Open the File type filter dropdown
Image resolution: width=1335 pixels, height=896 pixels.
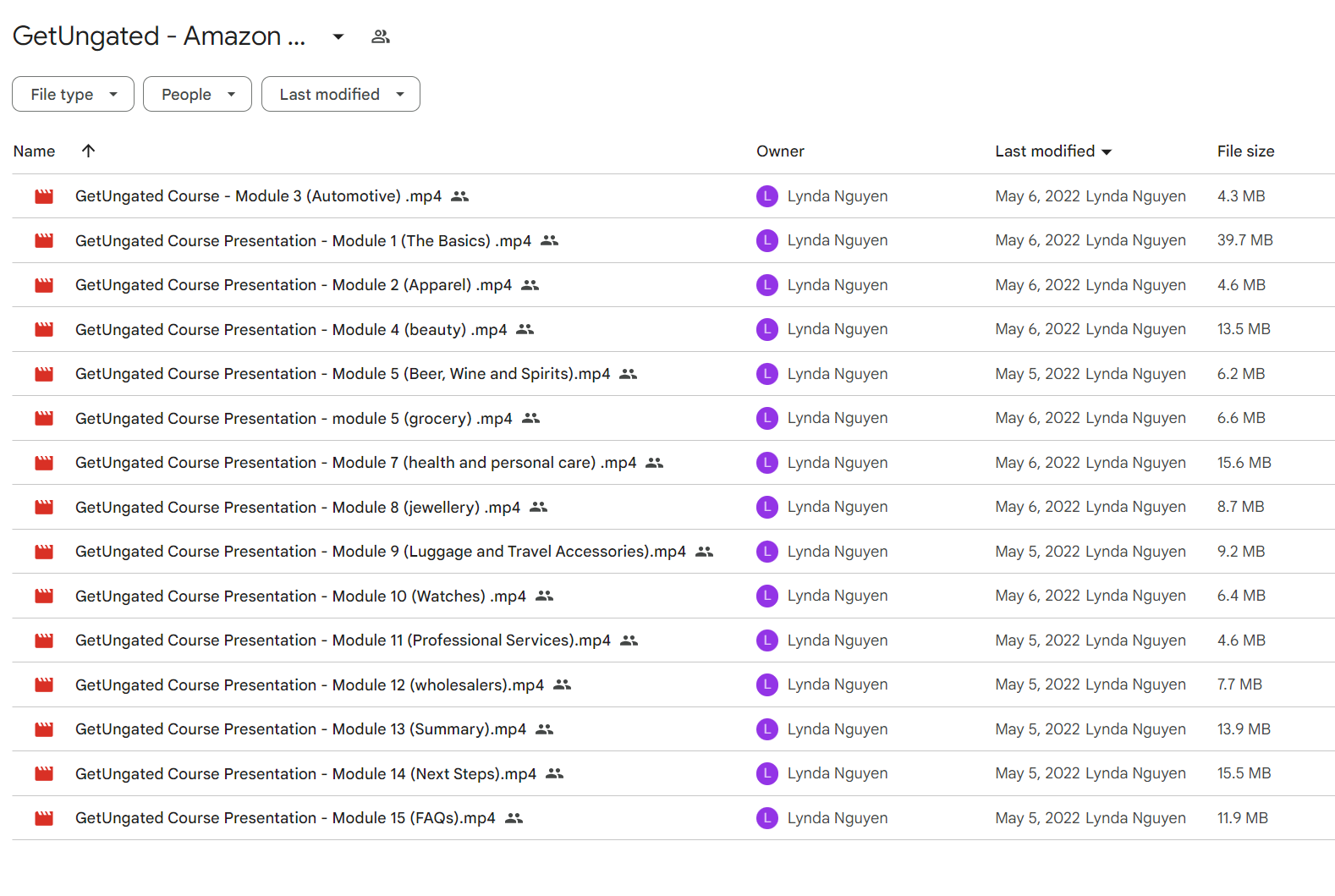[x=73, y=94]
